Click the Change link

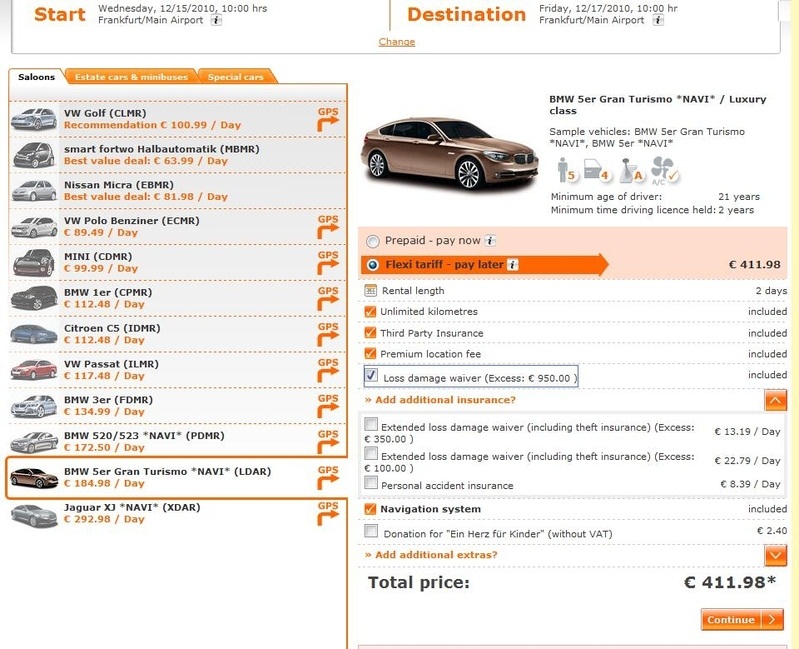pos(397,42)
